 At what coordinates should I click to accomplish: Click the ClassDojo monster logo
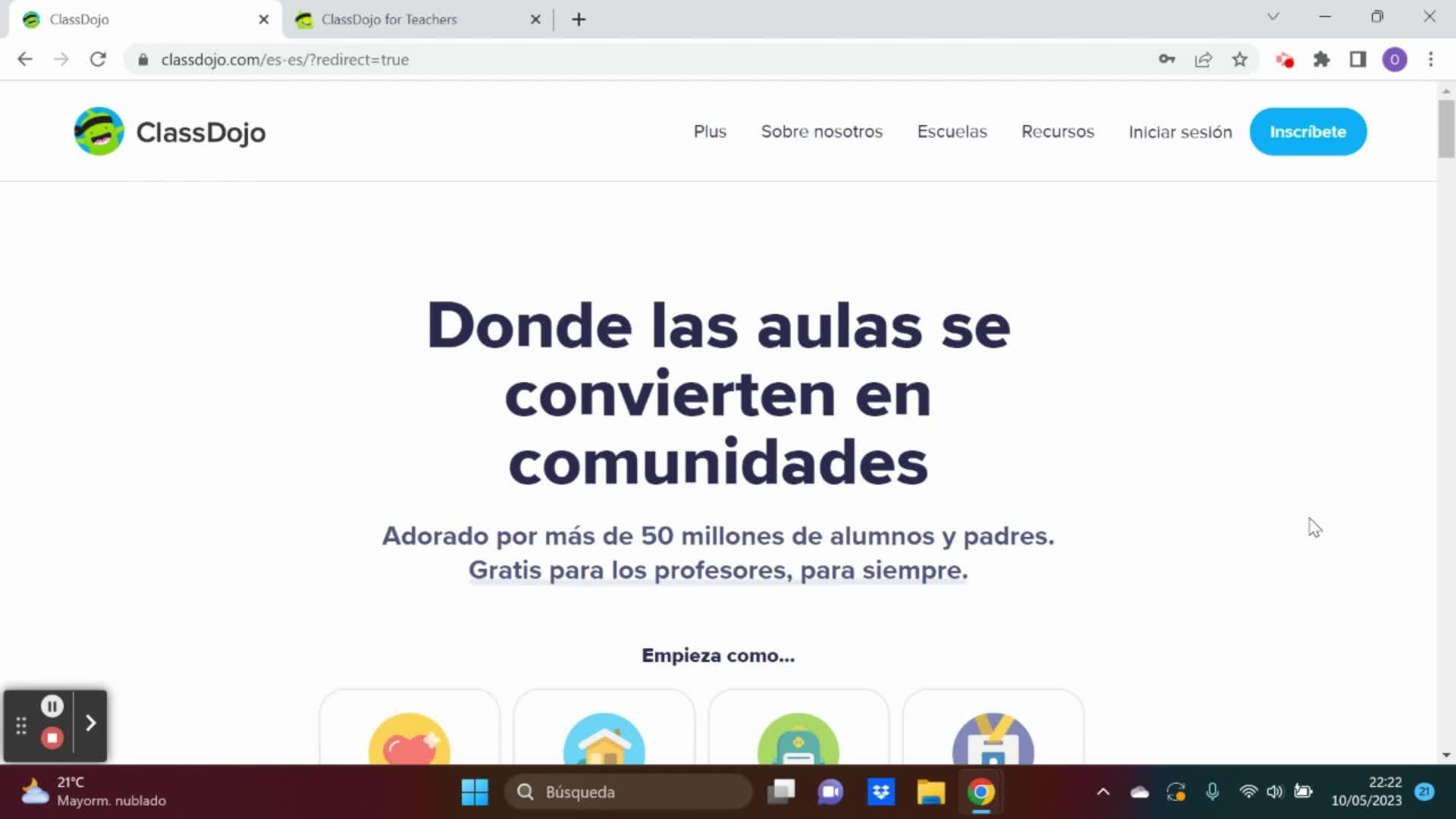pyautogui.click(x=99, y=132)
